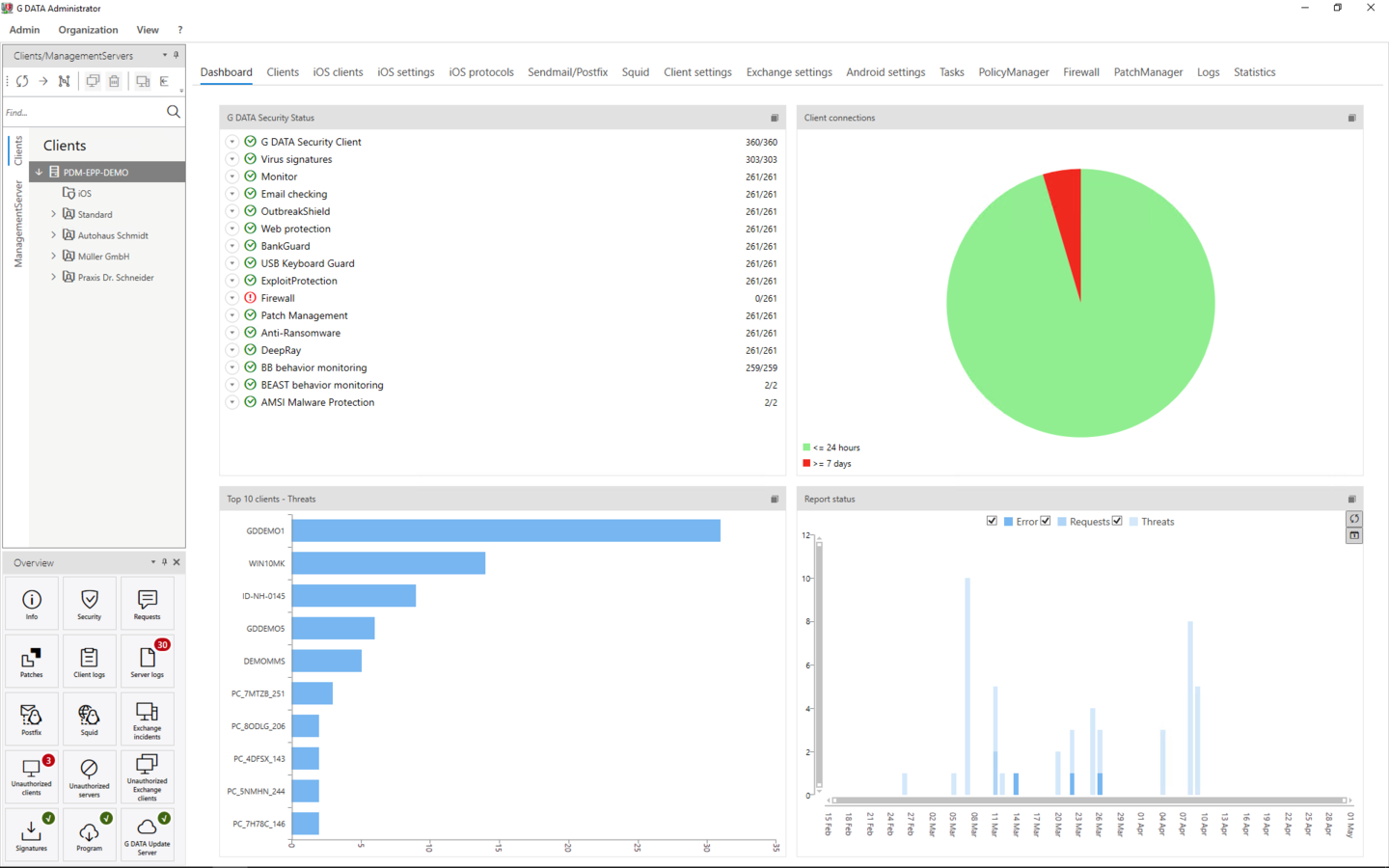
Task: Click the calendar button in Report status chart
Action: click(1354, 535)
